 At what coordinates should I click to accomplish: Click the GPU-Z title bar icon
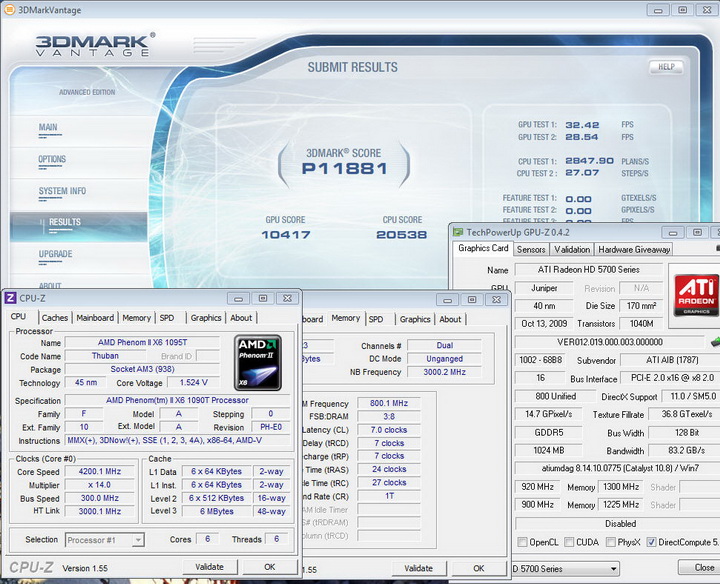(x=458, y=232)
